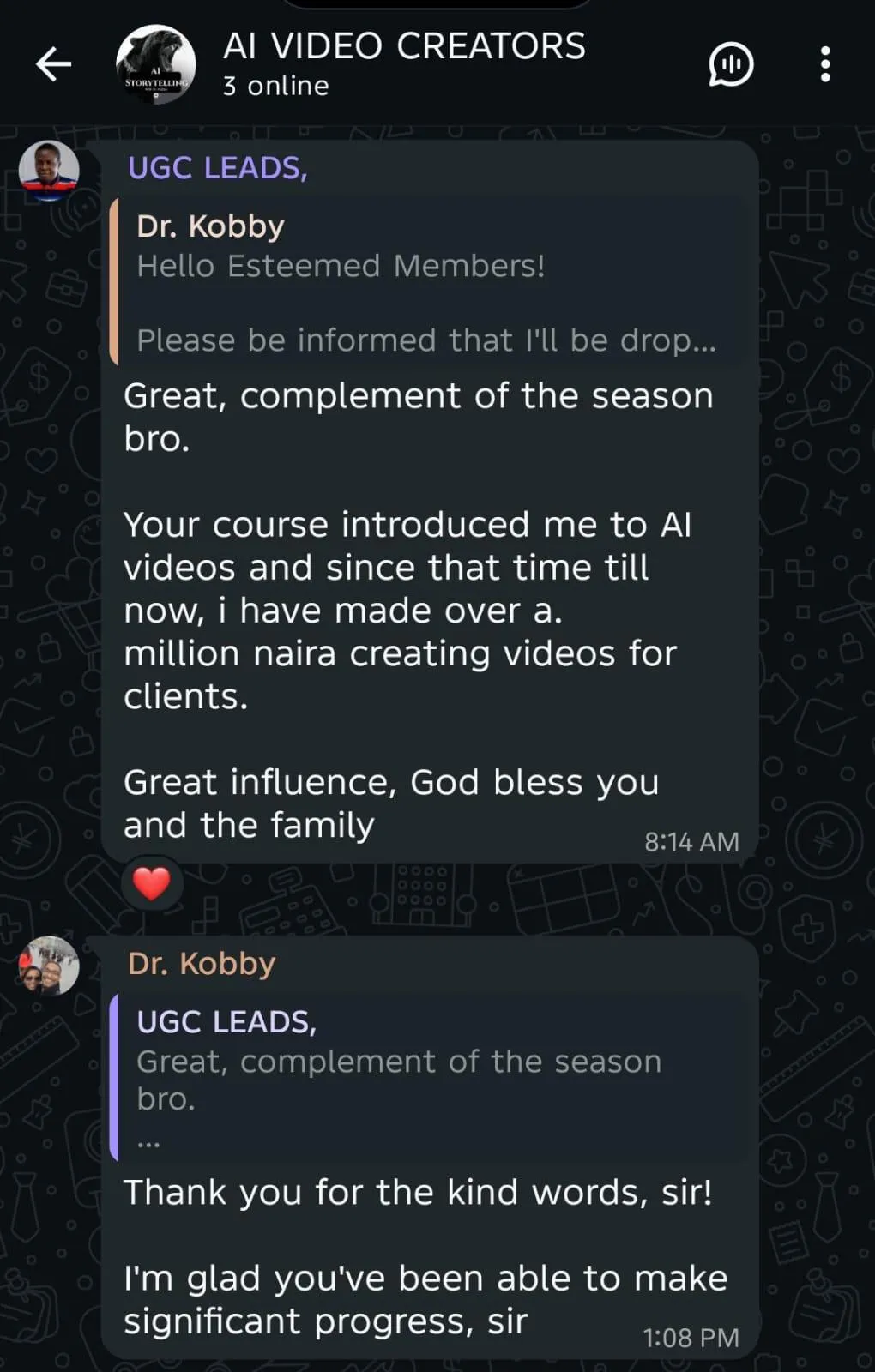Select the 'million naira creating videos' message text
Screen dimensions: 875x1372
(400, 653)
